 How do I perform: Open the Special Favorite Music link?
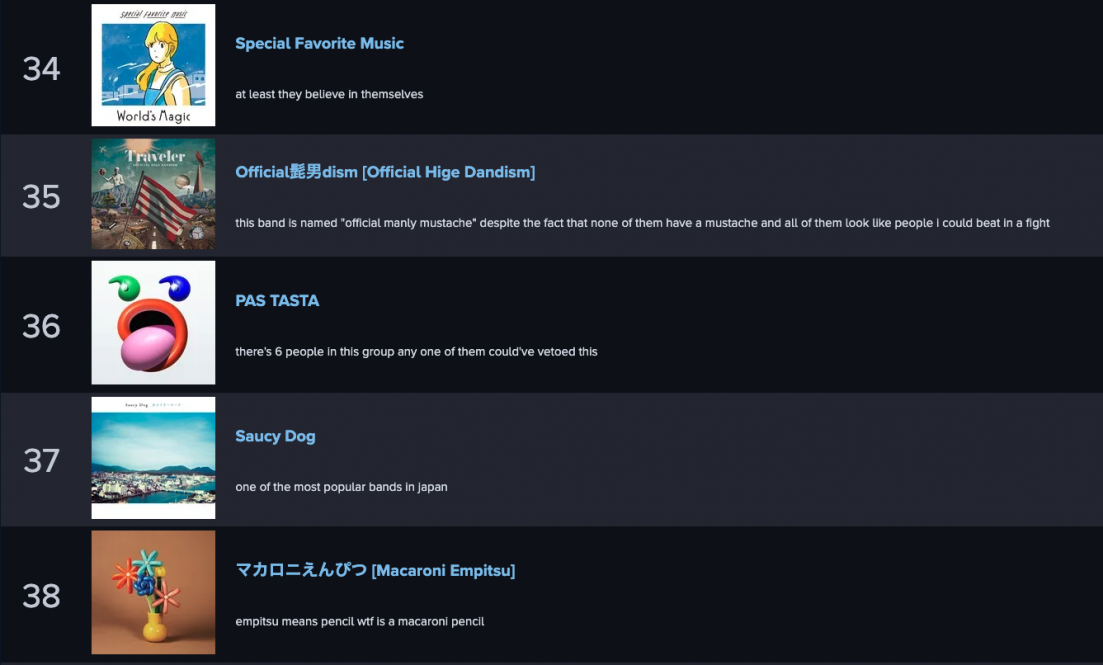coord(319,44)
